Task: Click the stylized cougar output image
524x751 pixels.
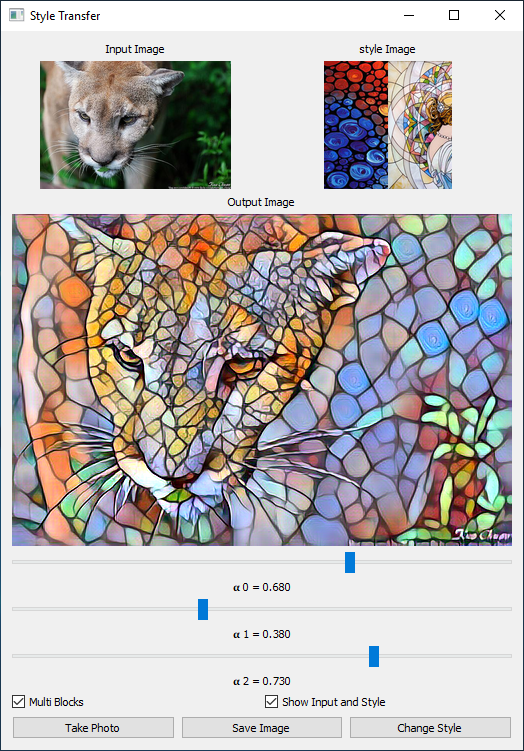Action: 262,380
